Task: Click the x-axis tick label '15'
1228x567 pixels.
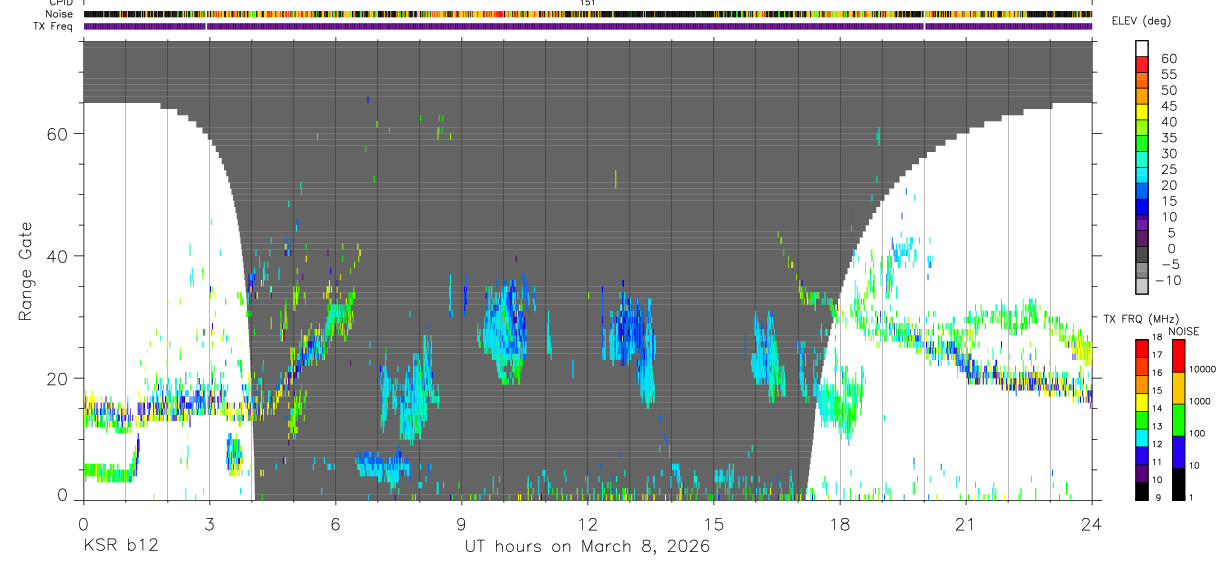Action: (x=713, y=524)
